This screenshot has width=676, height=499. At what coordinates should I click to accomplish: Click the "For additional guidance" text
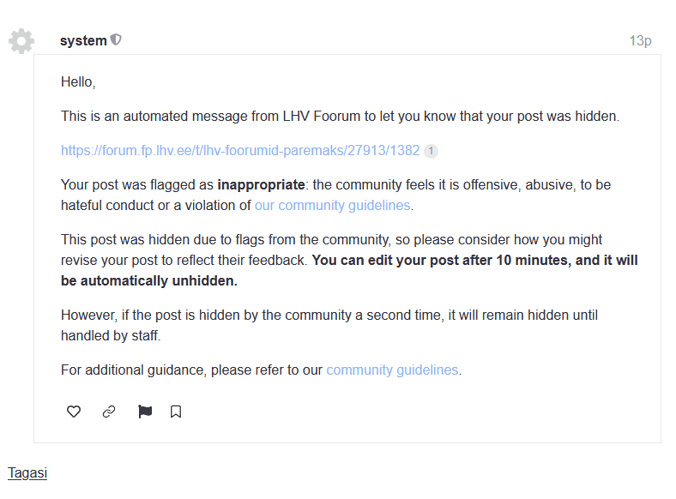[x=191, y=369]
